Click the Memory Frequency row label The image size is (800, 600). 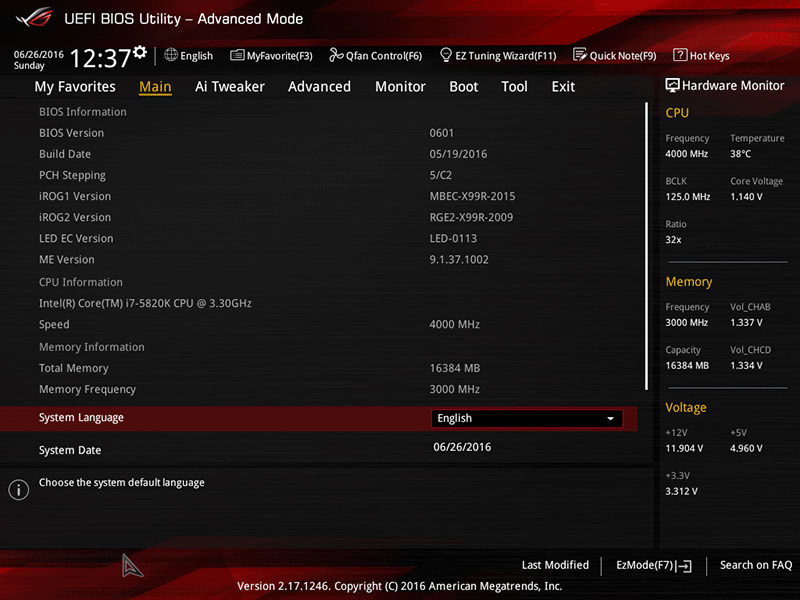(x=87, y=389)
